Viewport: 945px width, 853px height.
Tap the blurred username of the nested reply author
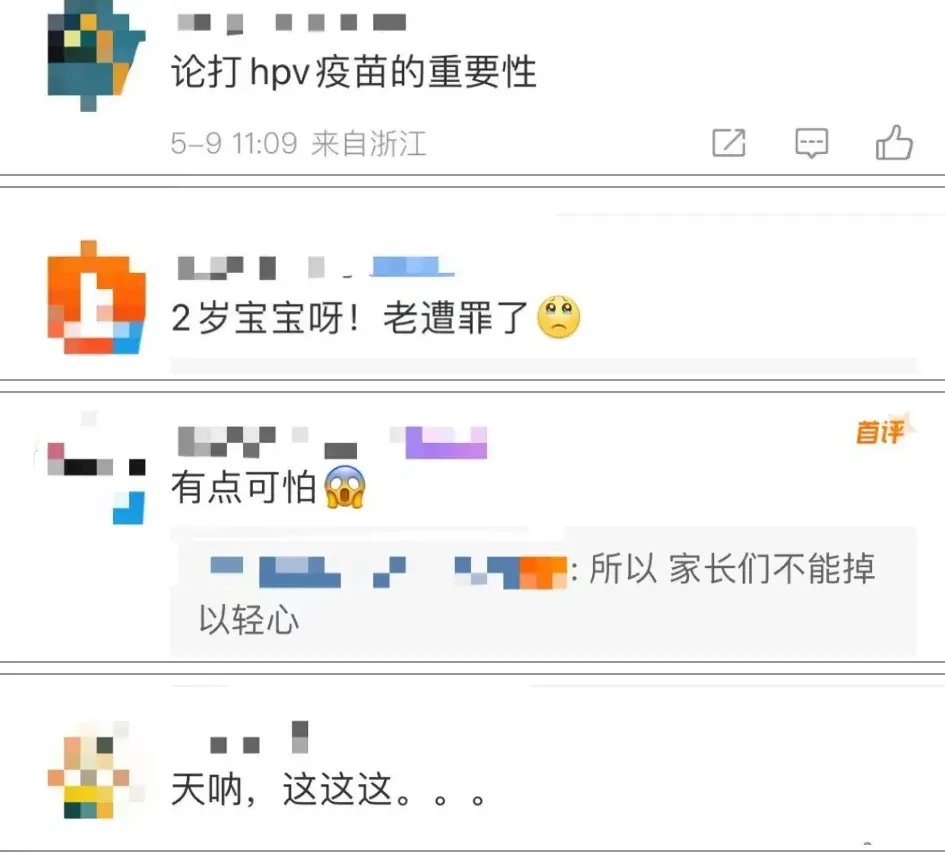pos(388,572)
